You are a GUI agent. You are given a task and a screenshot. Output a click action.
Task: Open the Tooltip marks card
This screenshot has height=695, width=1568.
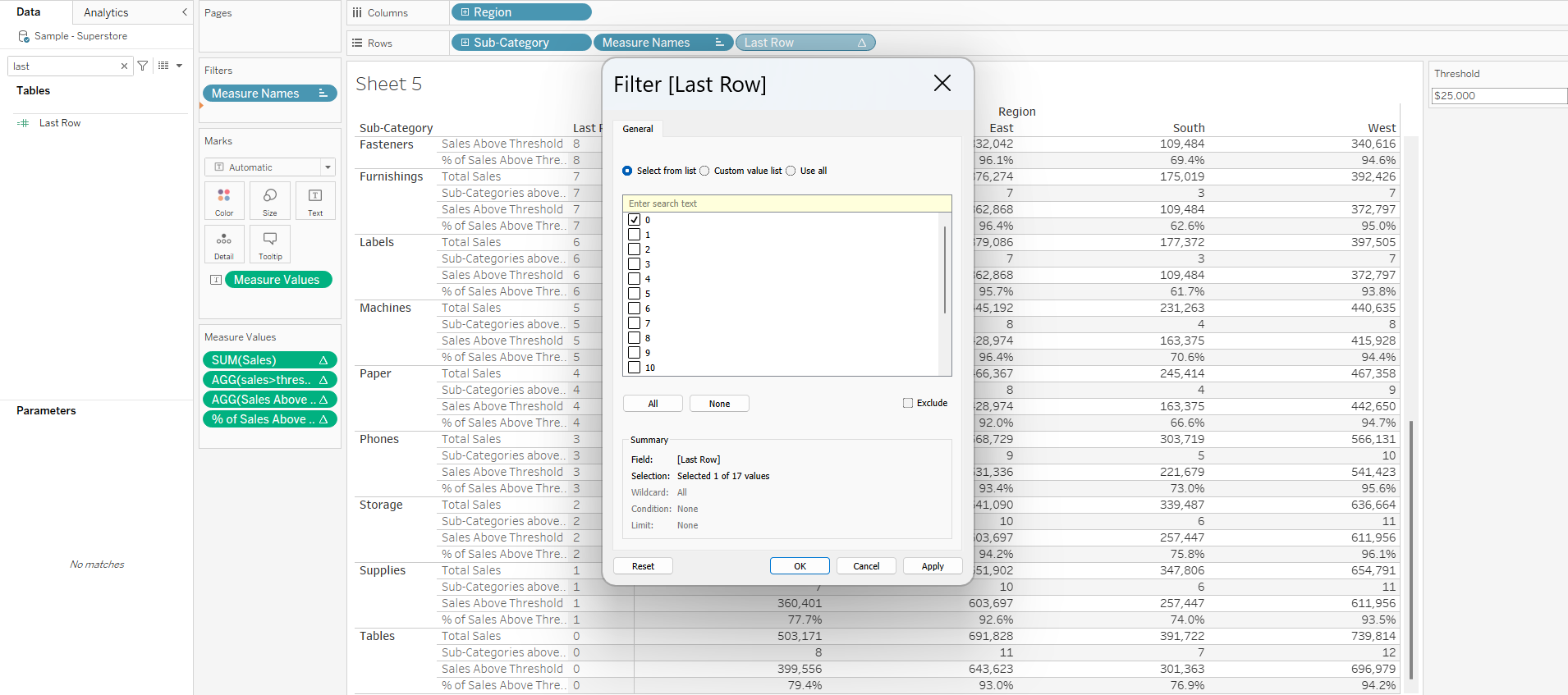270,244
